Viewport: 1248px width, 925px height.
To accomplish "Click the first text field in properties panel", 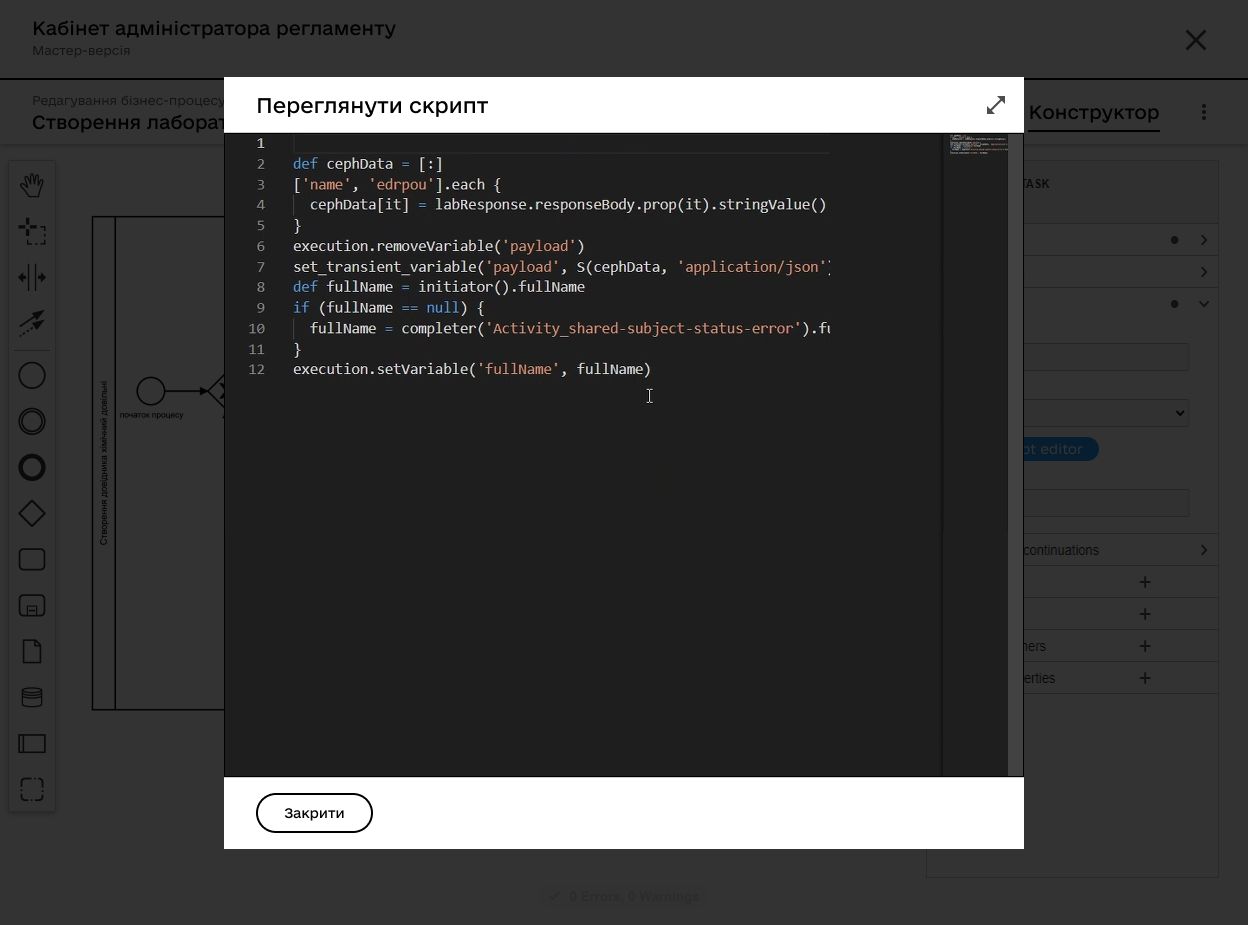I will (1106, 357).
